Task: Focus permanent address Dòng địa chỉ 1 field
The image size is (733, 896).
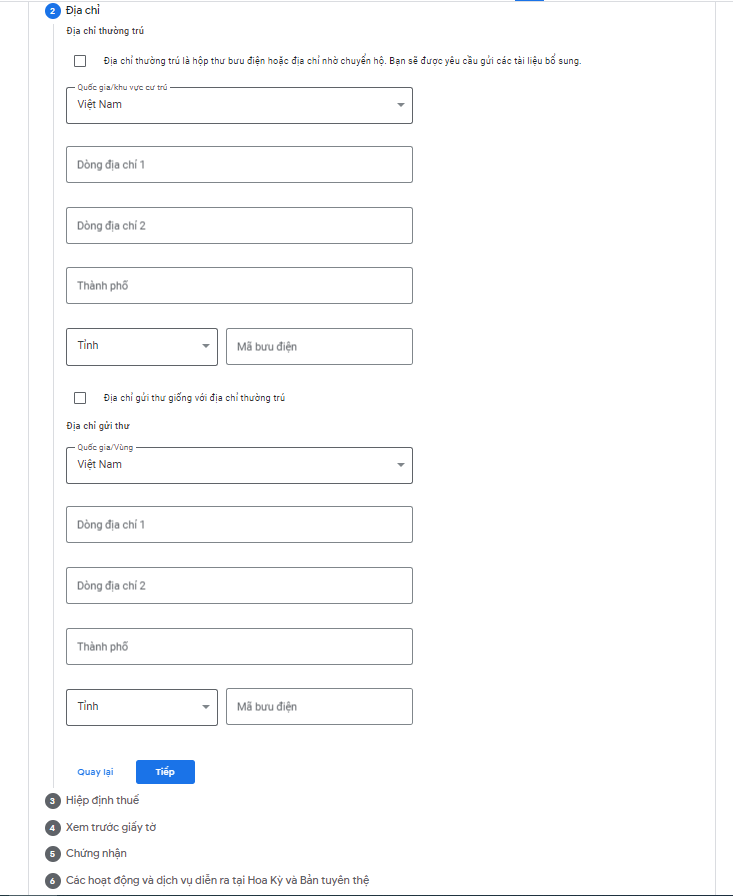Action: coord(239,165)
